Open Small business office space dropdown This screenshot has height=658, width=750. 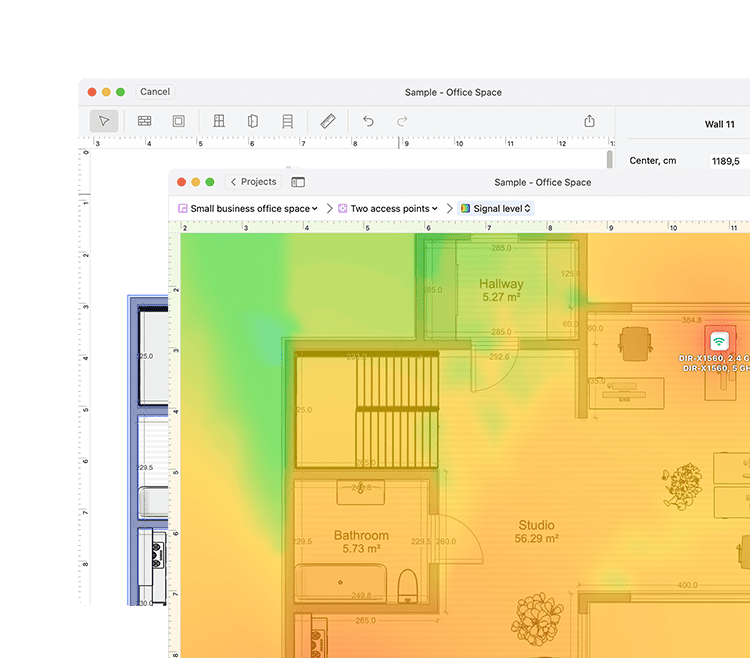tap(248, 208)
